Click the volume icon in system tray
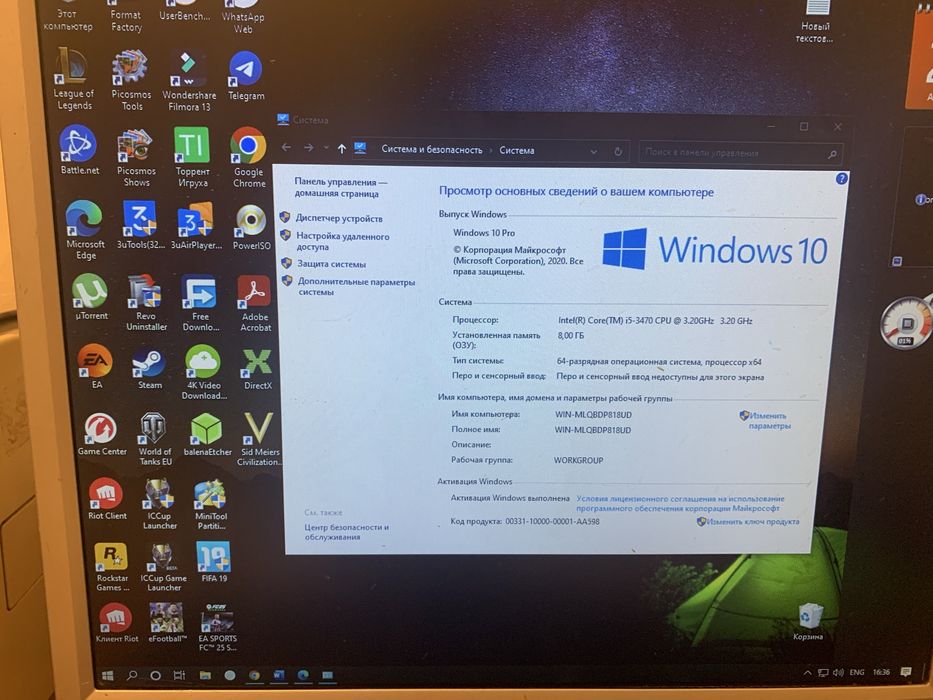 tap(838, 673)
